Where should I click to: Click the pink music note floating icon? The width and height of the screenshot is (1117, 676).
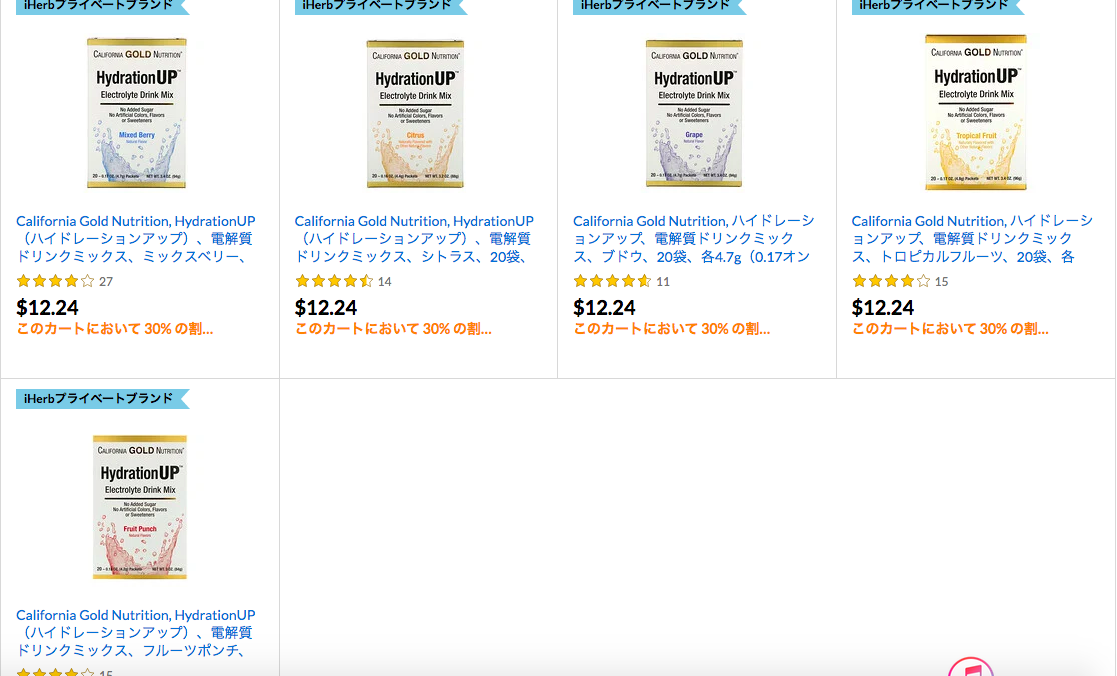(x=970, y=667)
